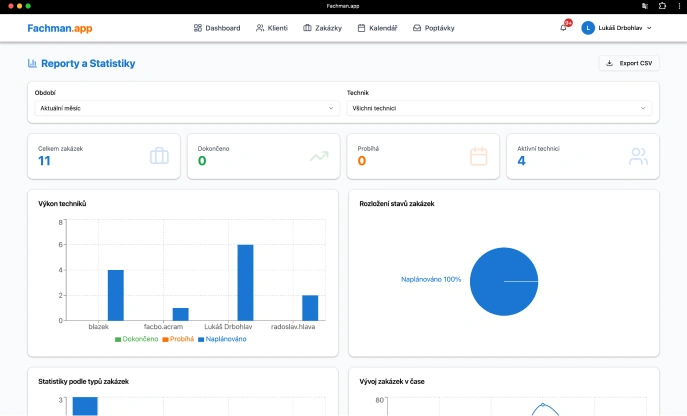Click the Fachman.app logo
687x416 pixels.
(60, 28)
